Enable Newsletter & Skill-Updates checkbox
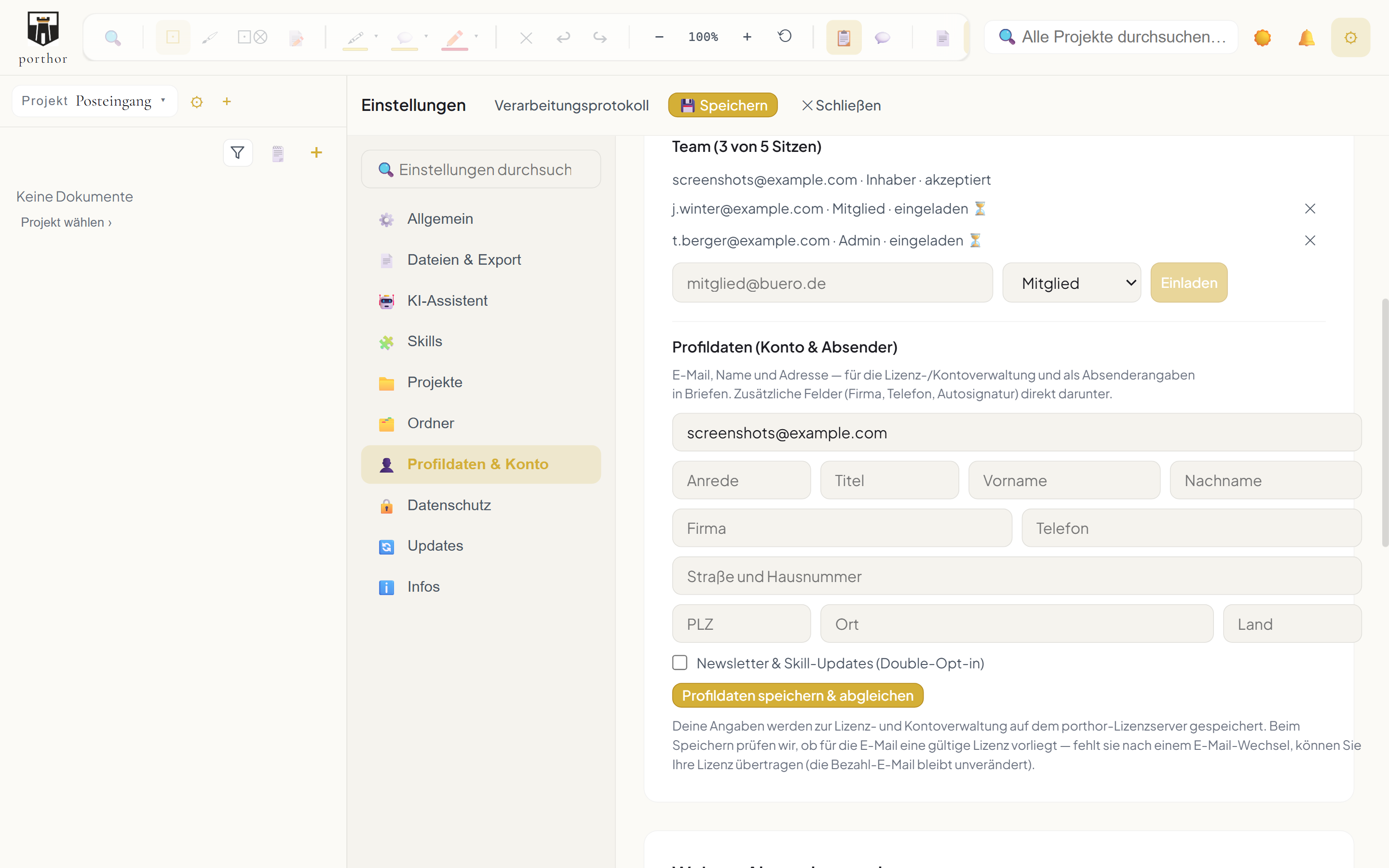Screen dimensions: 1389x868 tap(680, 663)
